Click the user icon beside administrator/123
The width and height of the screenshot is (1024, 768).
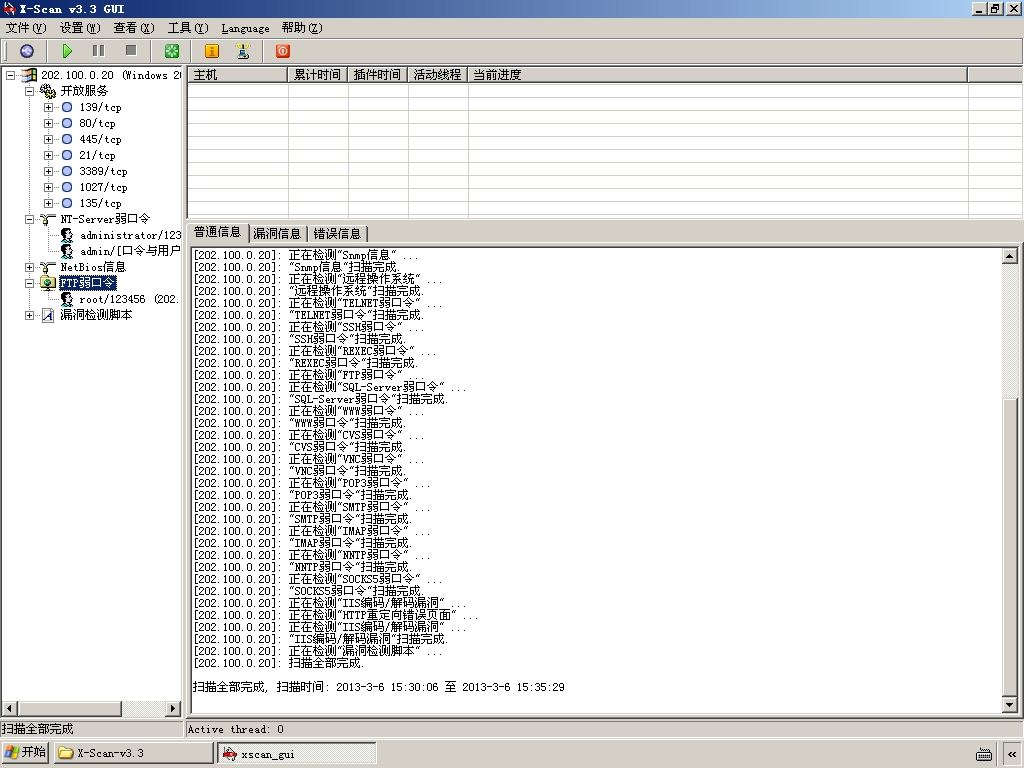[x=67, y=235]
